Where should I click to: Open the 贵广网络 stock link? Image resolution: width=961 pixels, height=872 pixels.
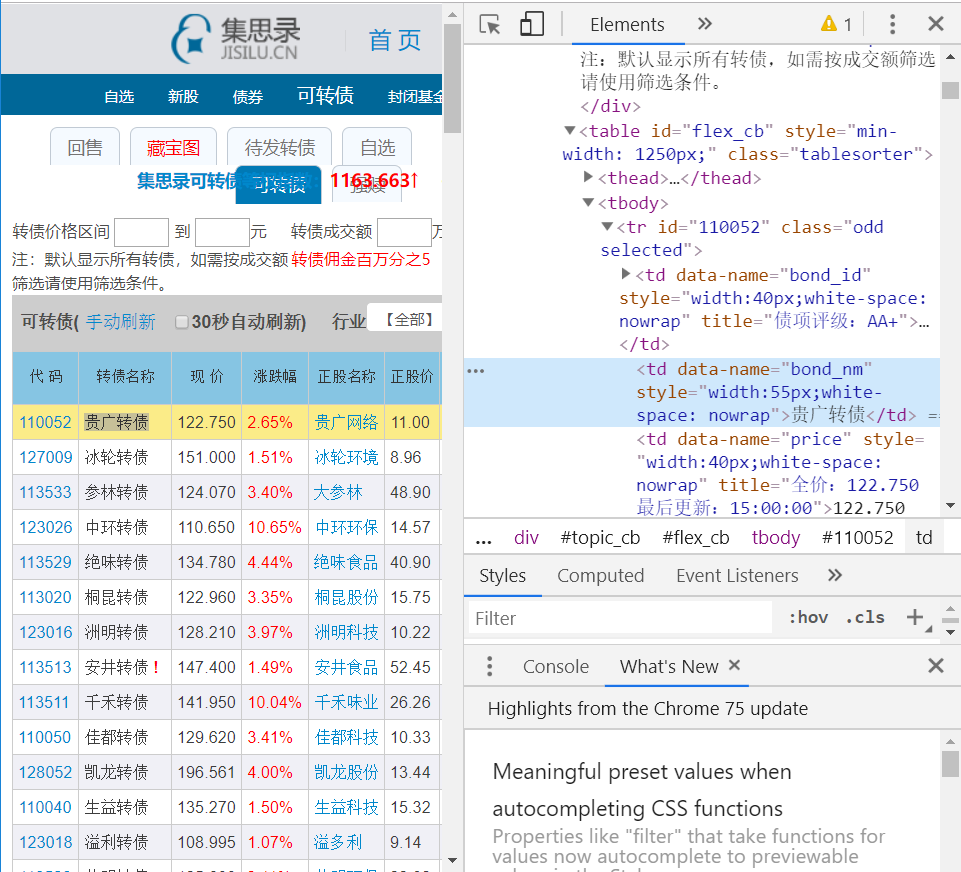pos(346,422)
